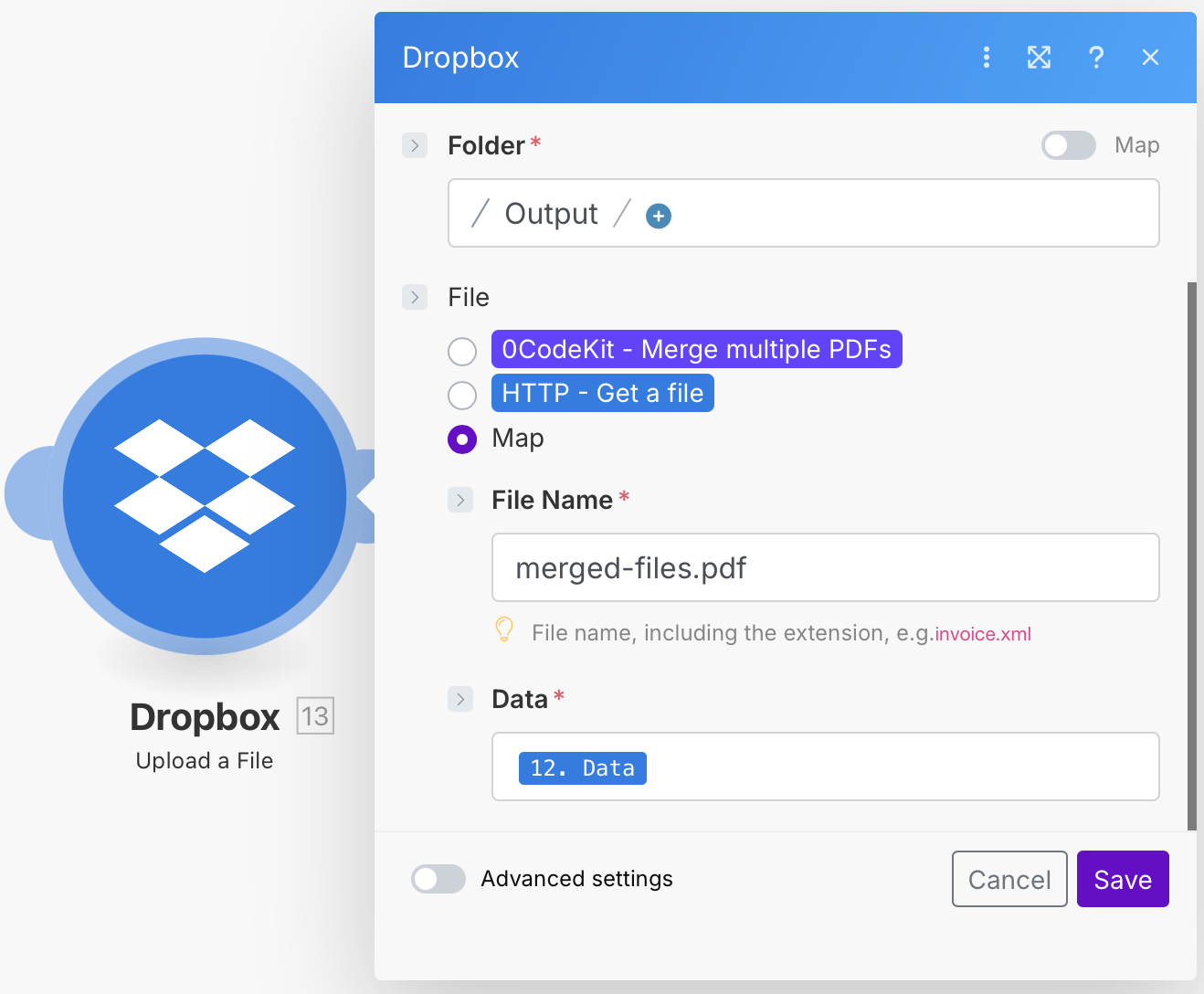Select HTTP - Get a file radio option
The image size is (1204, 994).
pos(462,396)
